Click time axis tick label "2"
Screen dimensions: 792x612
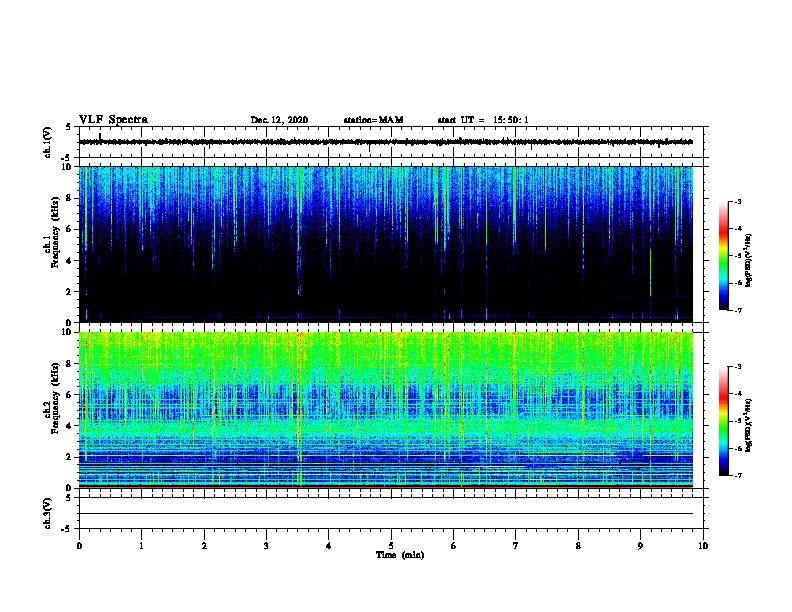(x=204, y=546)
